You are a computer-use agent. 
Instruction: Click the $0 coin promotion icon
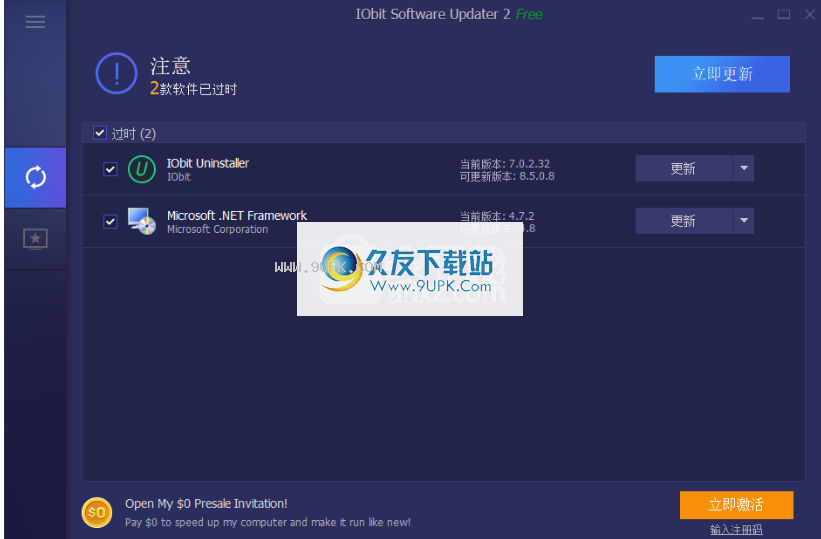(x=97, y=512)
